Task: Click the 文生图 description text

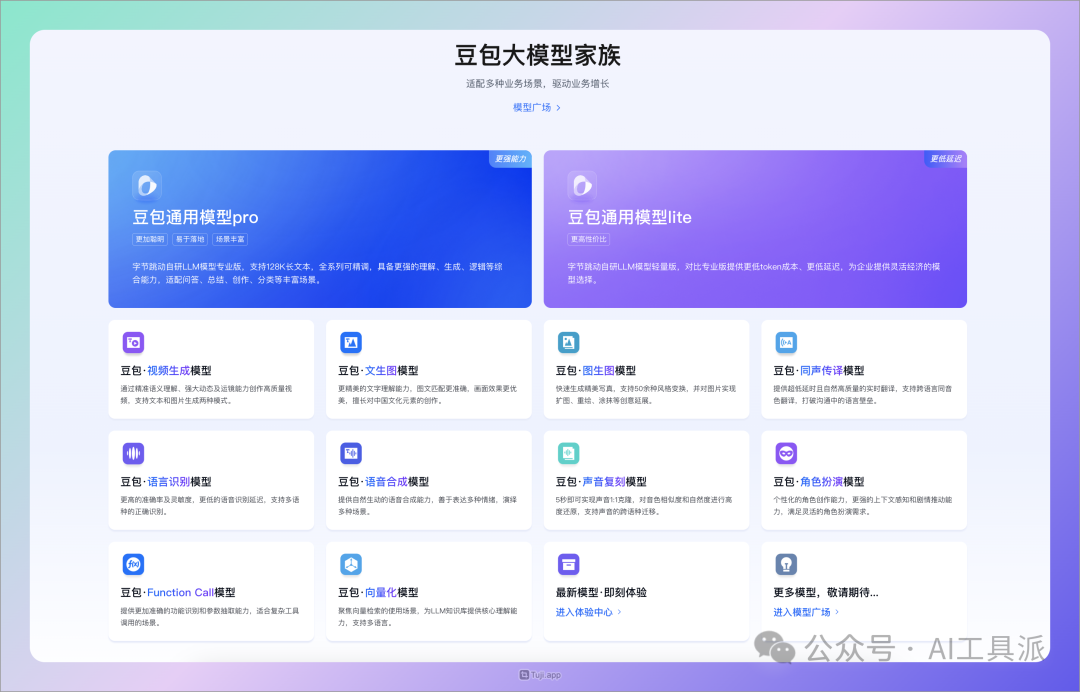Action: (x=427, y=395)
